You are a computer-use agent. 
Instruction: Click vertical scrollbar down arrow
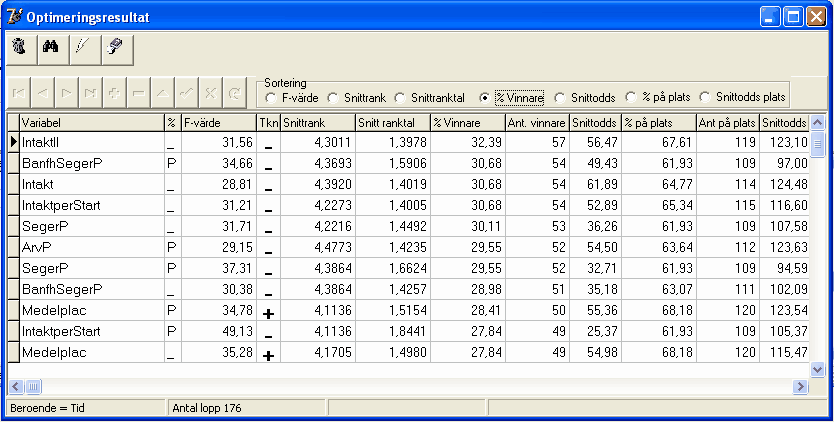(818, 369)
